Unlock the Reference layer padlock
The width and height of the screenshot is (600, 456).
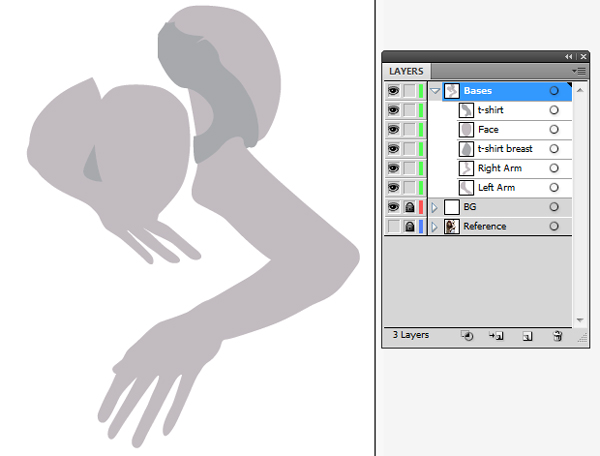click(x=409, y=226)
